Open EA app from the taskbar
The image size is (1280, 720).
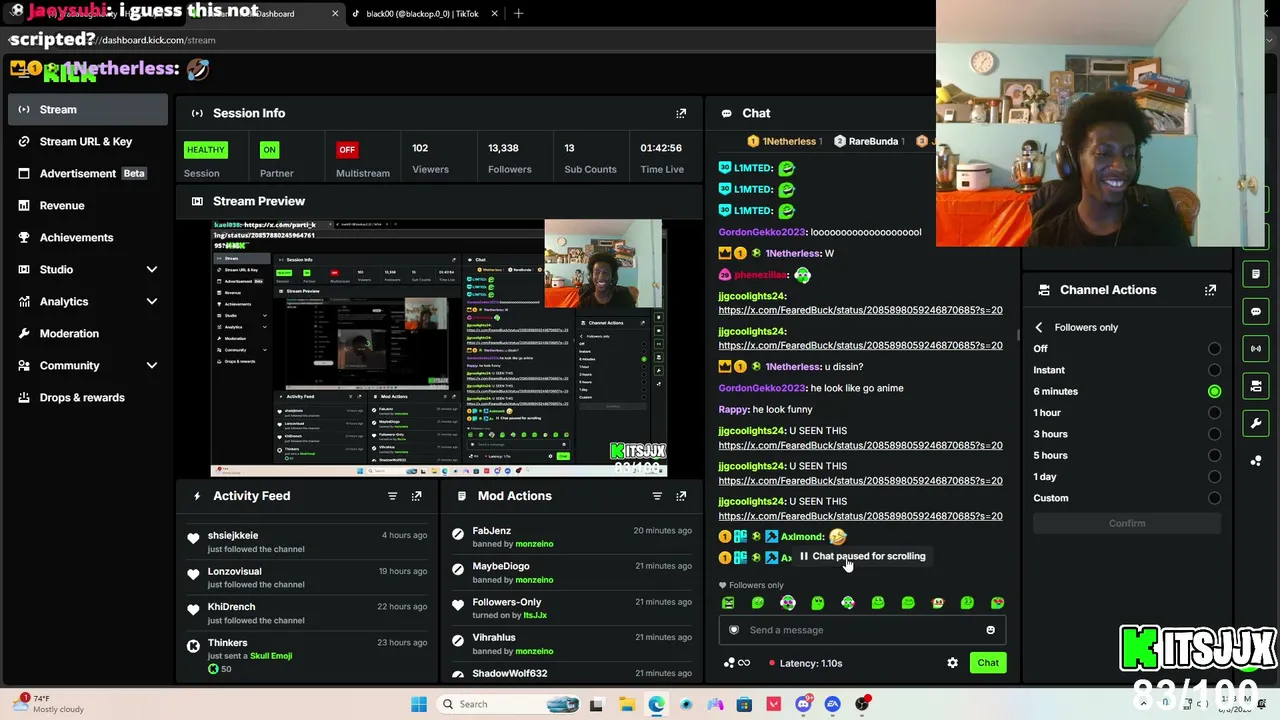(x=832, y=704)
